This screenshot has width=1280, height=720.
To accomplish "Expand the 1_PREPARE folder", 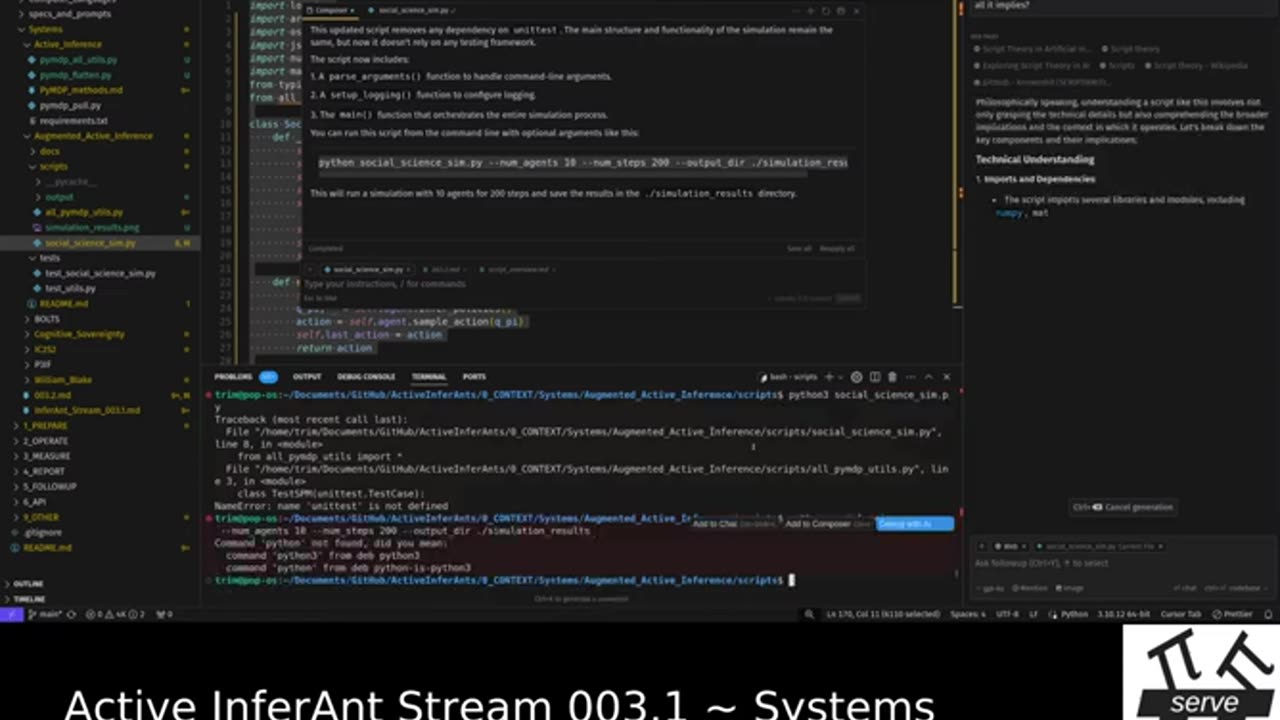I will pos(45,426).
